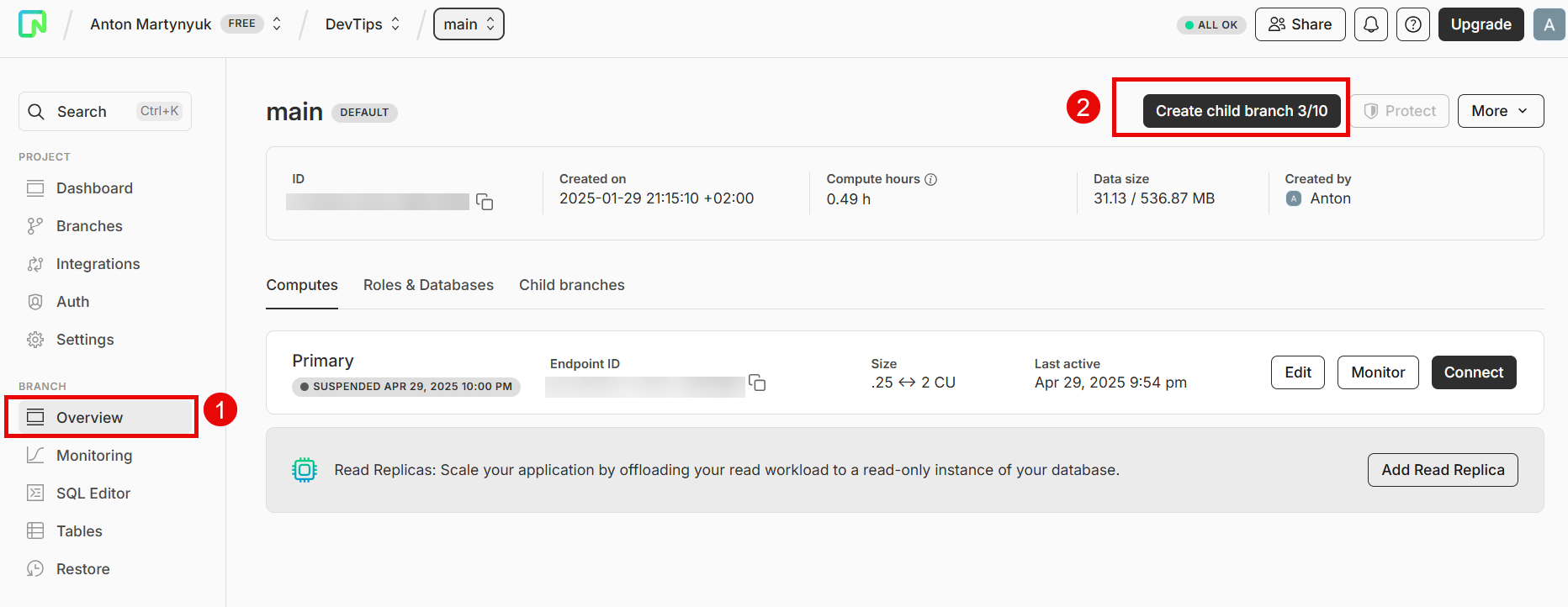Open Integrations page

(98, 264)
